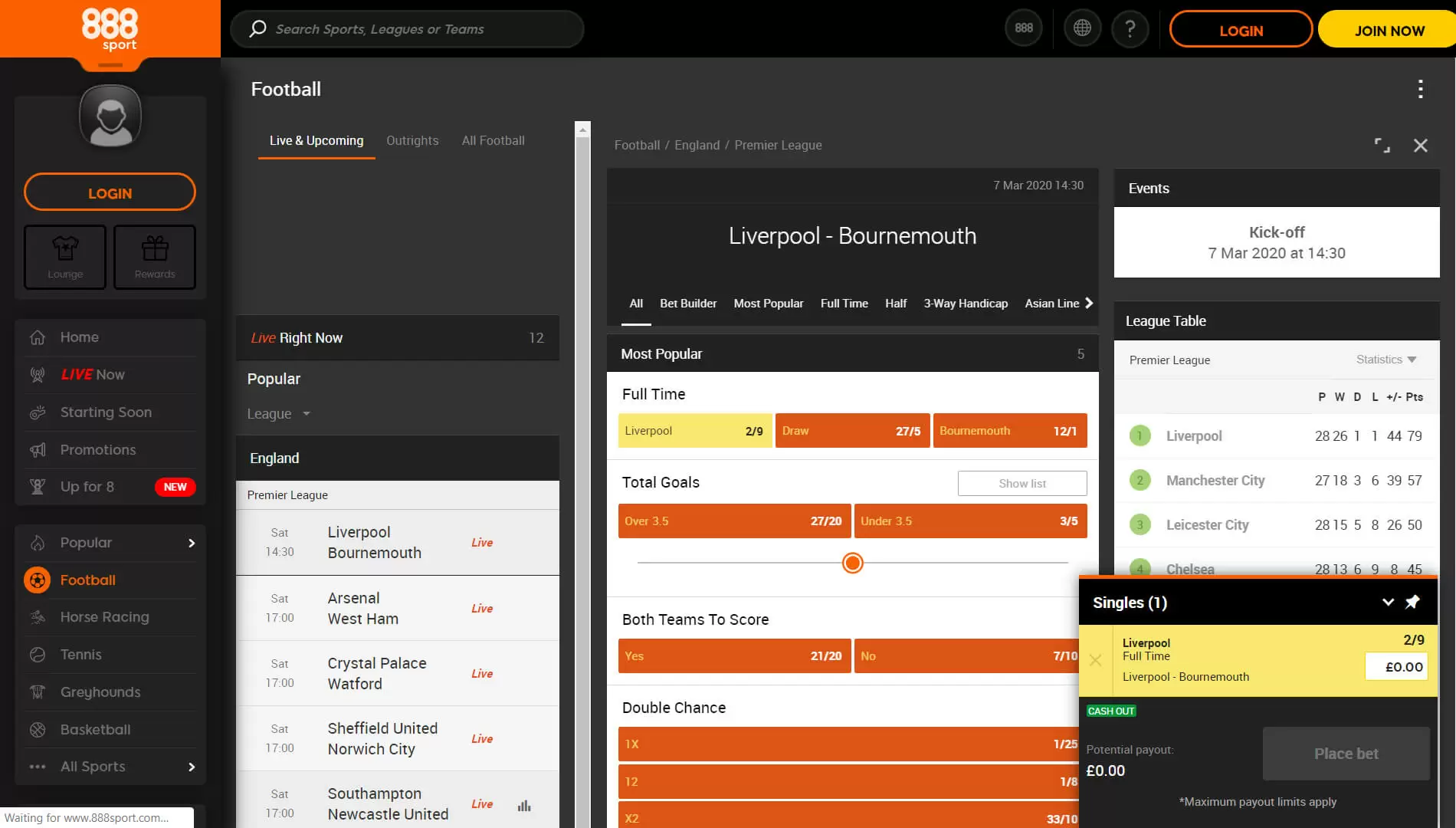Collapse the Singles bet slip chevron
Viewport: 1456px width, 828px height.
click(1388, 602)
